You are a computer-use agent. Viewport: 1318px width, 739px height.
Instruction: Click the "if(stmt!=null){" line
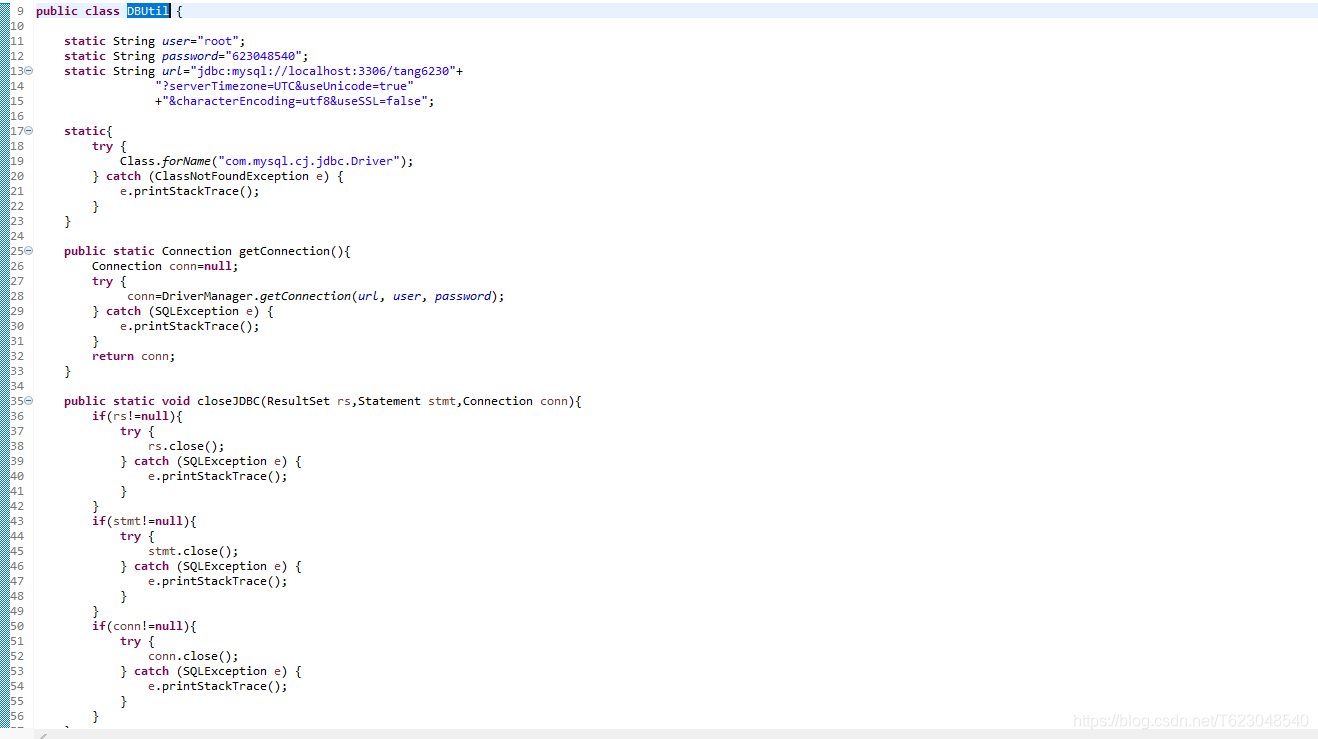point(145,521)
